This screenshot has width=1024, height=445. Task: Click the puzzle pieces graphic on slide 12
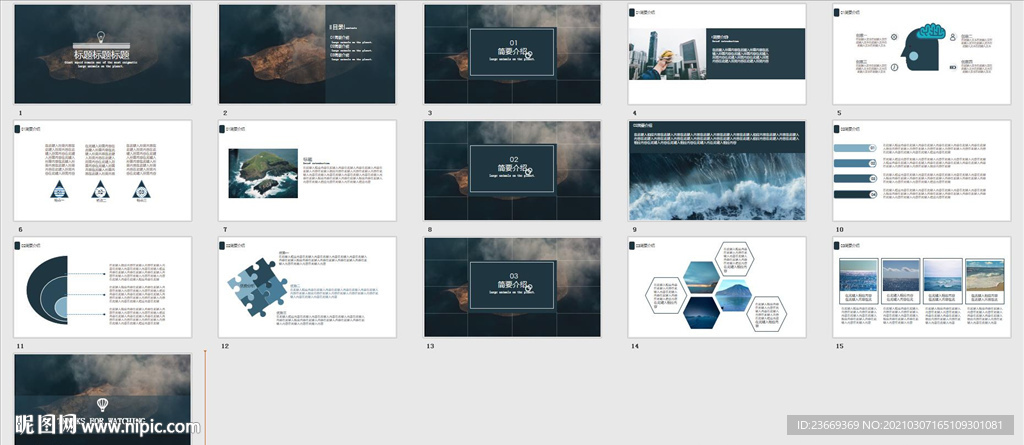tap(257, 287)
